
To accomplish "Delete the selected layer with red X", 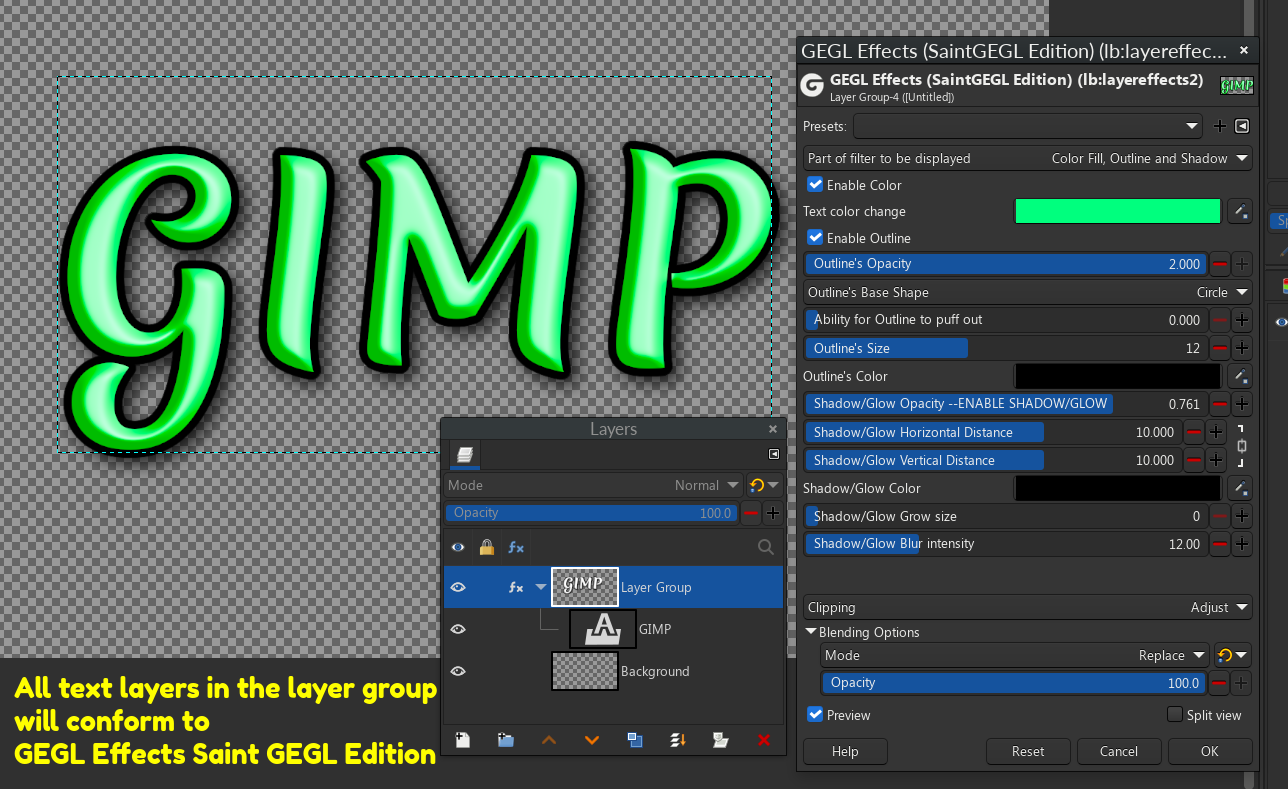I will (764, 740).
